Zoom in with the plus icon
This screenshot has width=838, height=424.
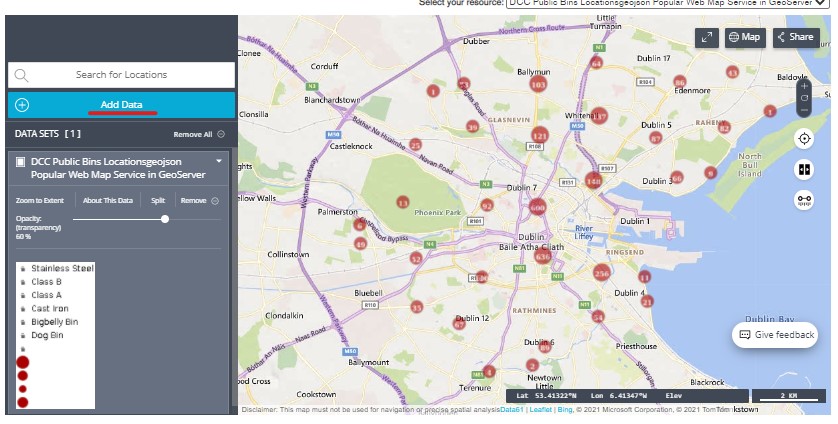pyautogui.click(x=804, y=87)
